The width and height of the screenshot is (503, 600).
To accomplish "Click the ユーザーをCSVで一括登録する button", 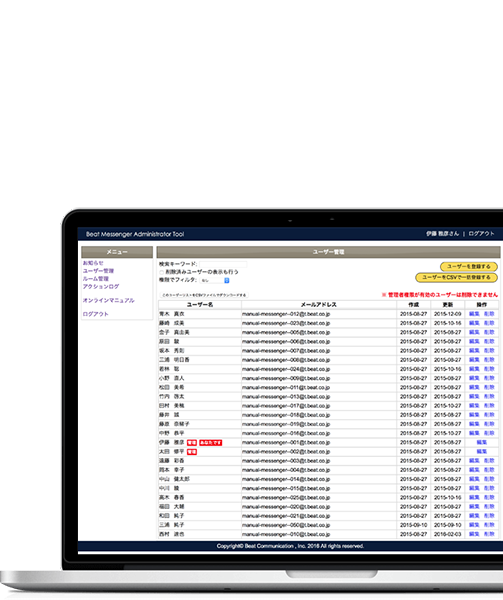I will tap(456, 277).
